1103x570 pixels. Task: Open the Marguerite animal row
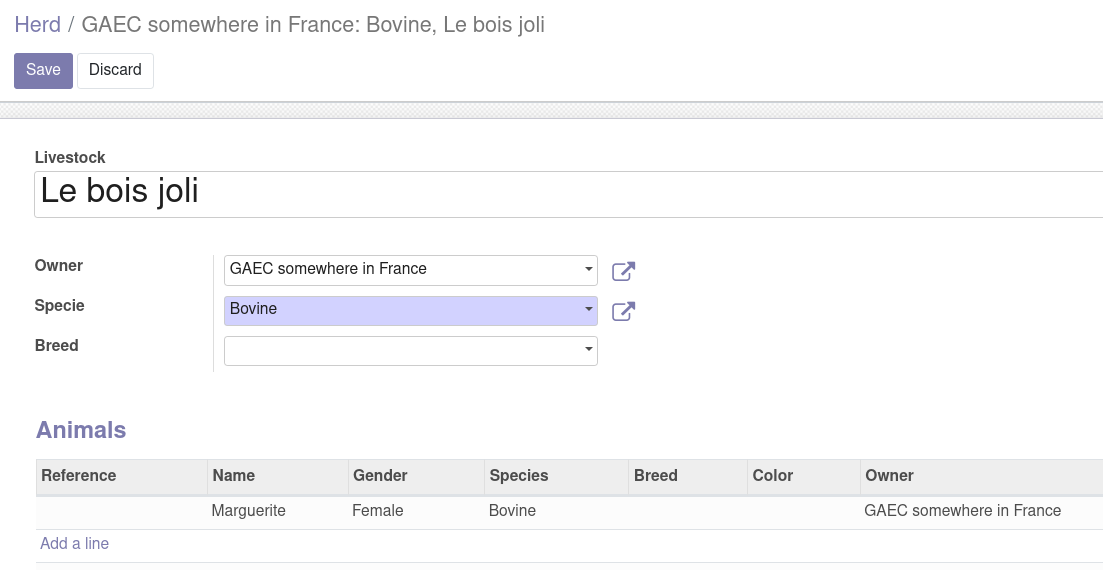[249, 511]
